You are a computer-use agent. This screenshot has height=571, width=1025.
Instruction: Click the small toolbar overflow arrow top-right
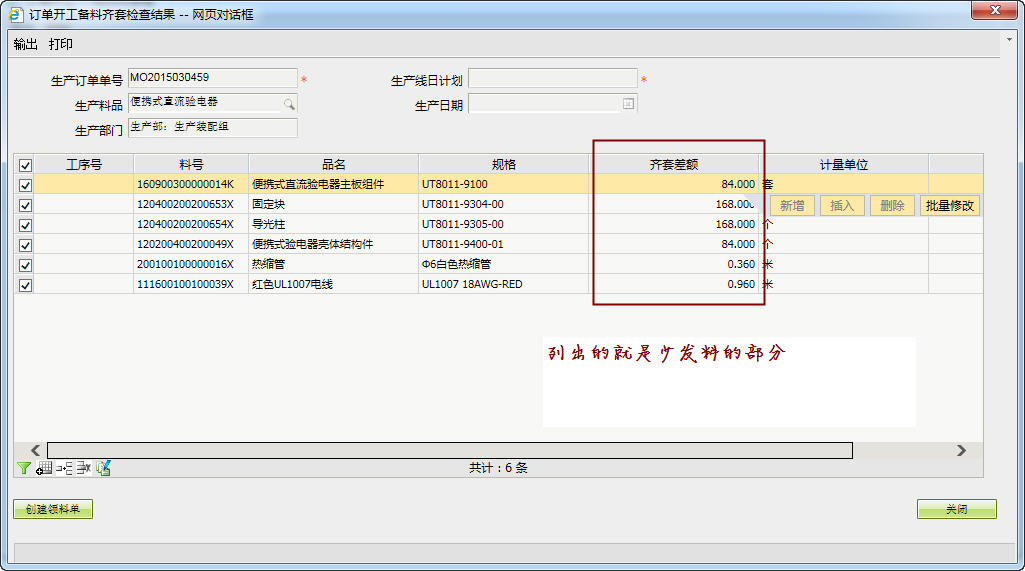coord(1009,40)
